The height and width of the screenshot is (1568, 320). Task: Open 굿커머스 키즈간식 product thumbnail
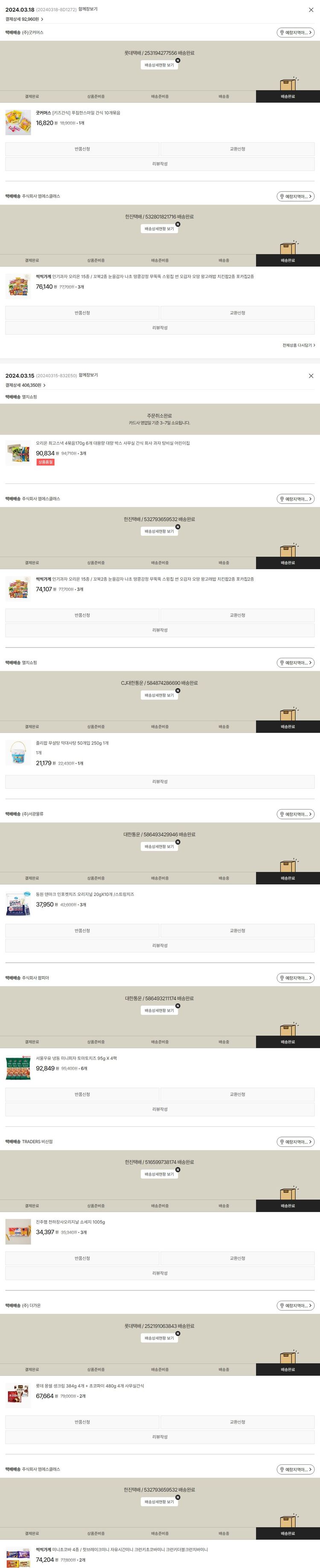[x=18, y=122]
